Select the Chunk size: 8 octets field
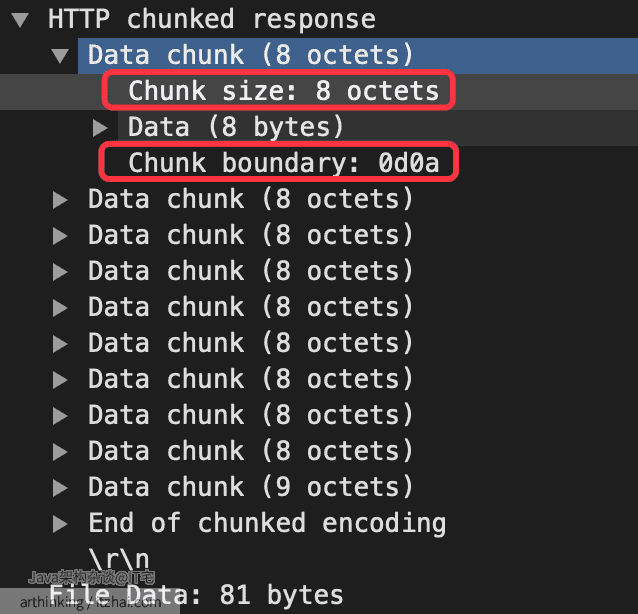 point(283,91)
